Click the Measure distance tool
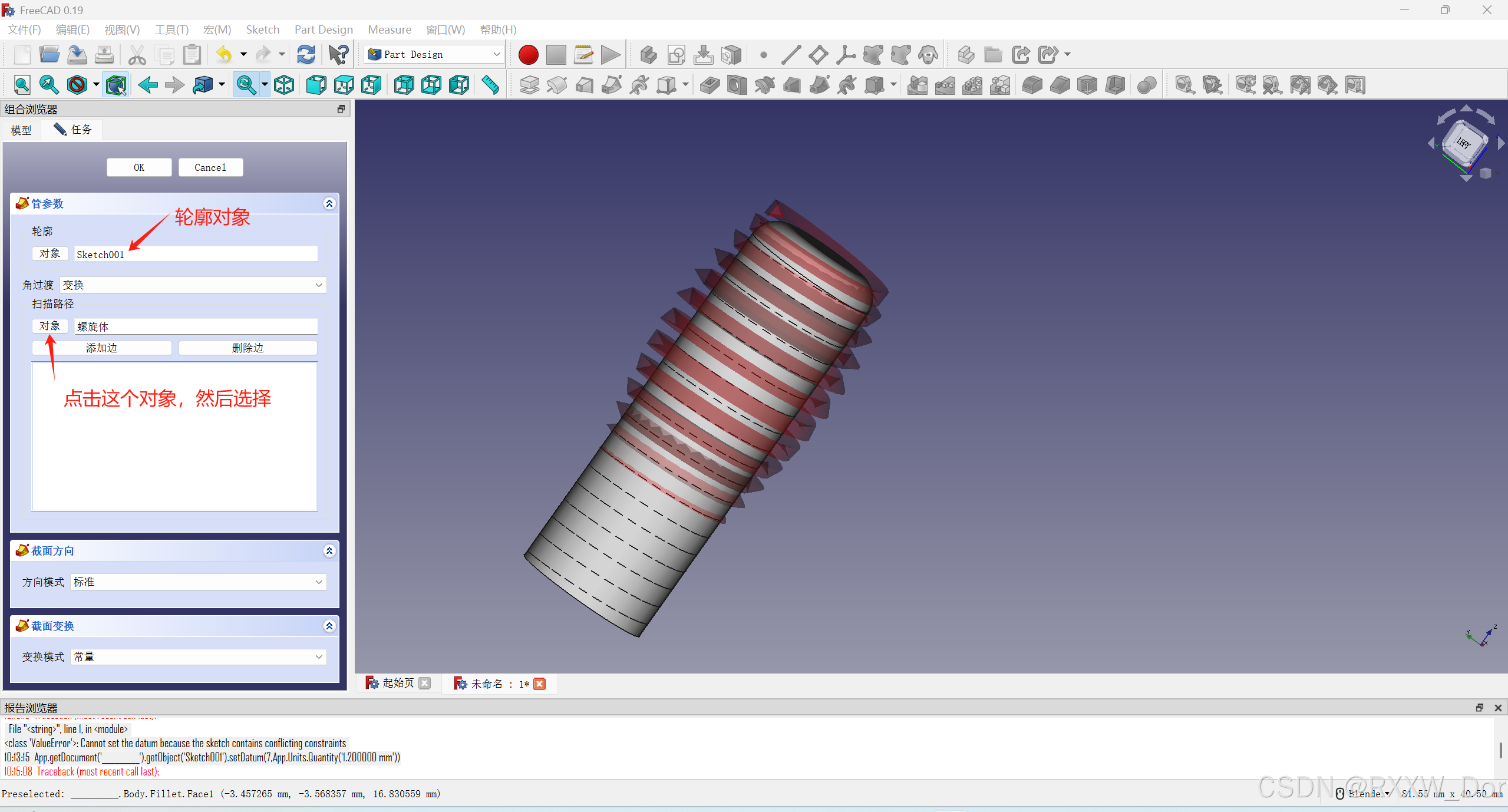The width and height of the screenshot is (1508, 812). [490, 85]
